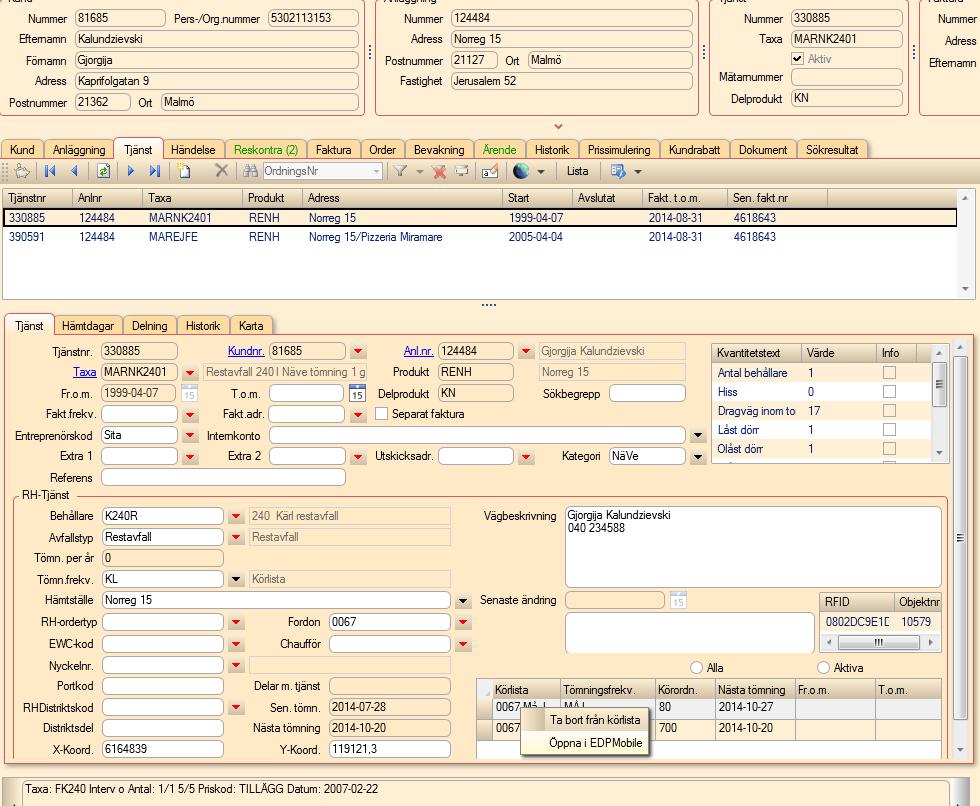Click the Kvantitetstext list scrollbar thumb

938,384
